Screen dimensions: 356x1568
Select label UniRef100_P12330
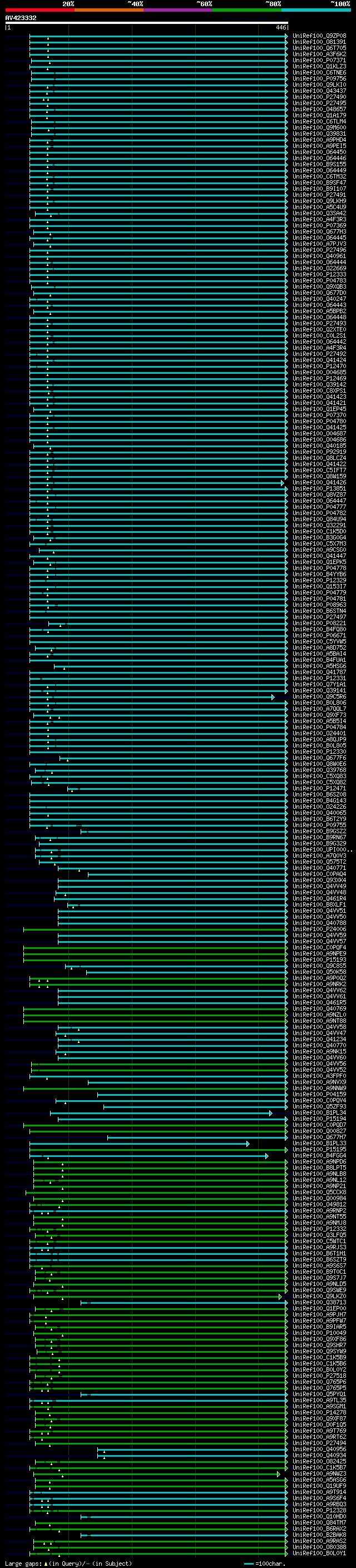pyautogui.click(x=319, y=752)
